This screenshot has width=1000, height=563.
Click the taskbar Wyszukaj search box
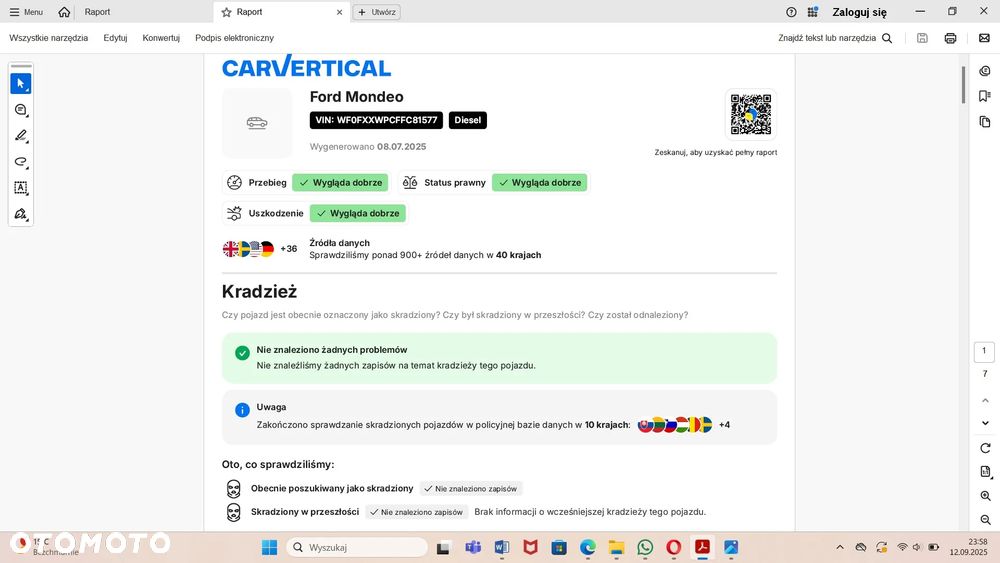click(357, 548)
